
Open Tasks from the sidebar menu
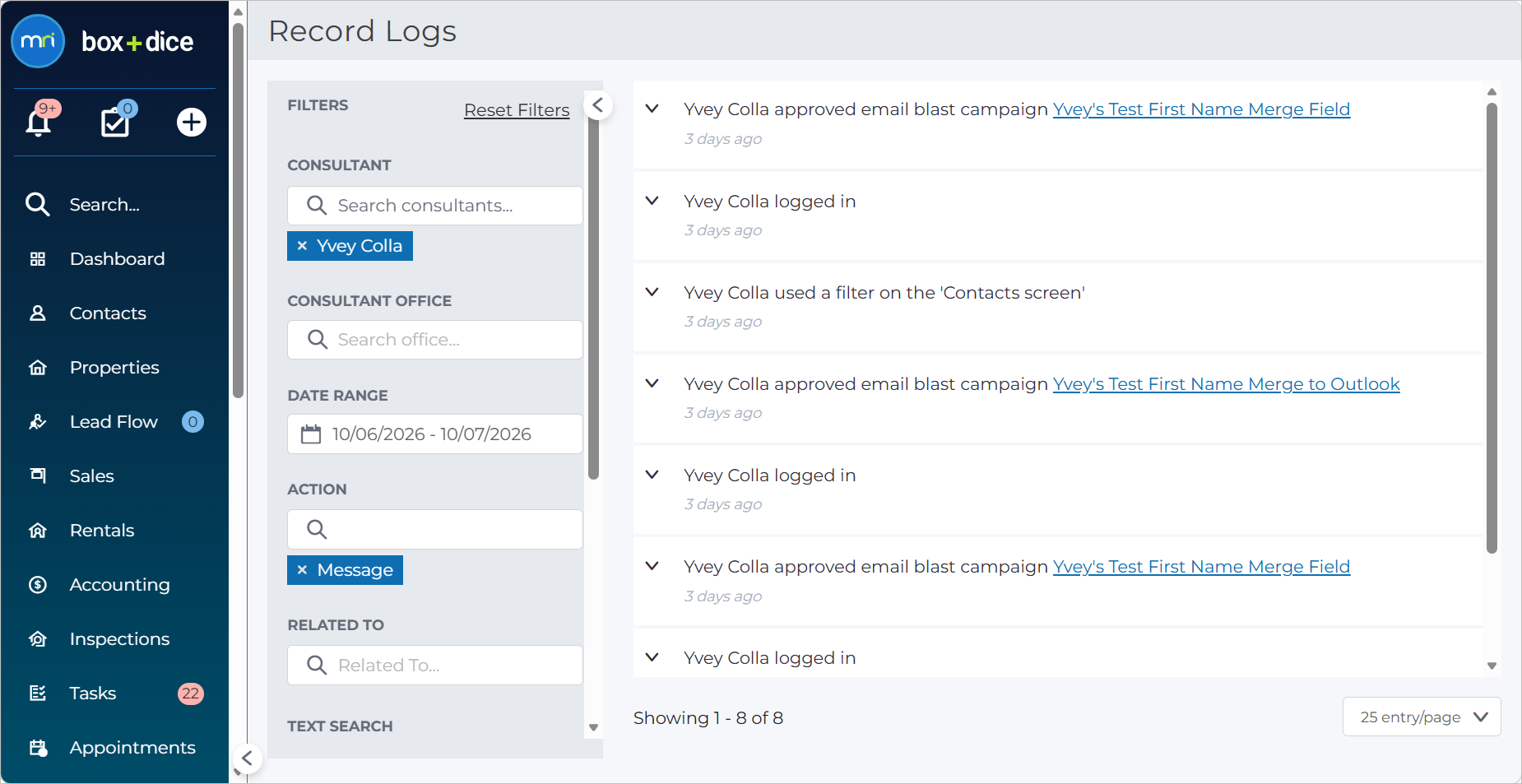click(93, 694)
